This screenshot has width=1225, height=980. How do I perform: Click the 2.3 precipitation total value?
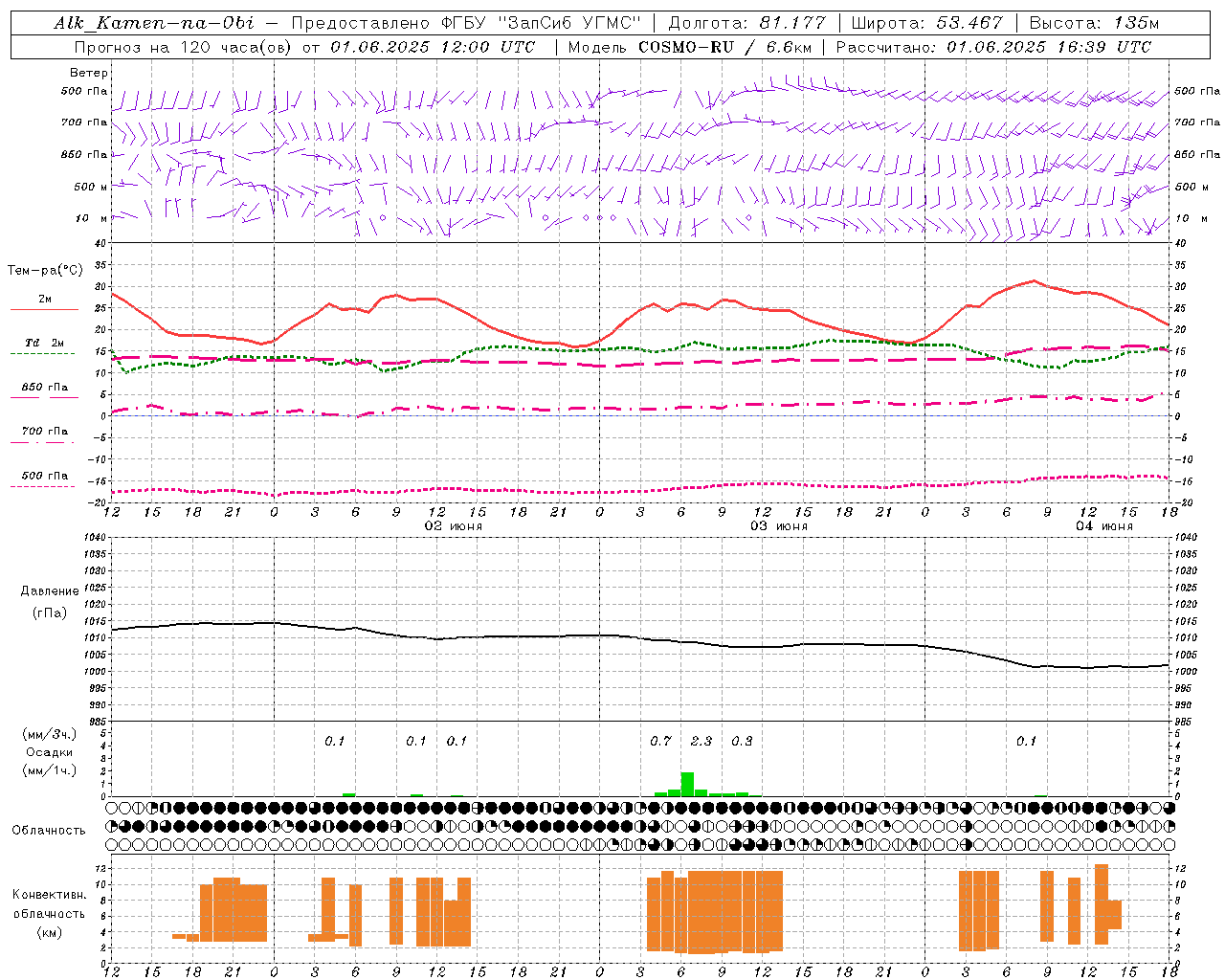tap(702, 741)
